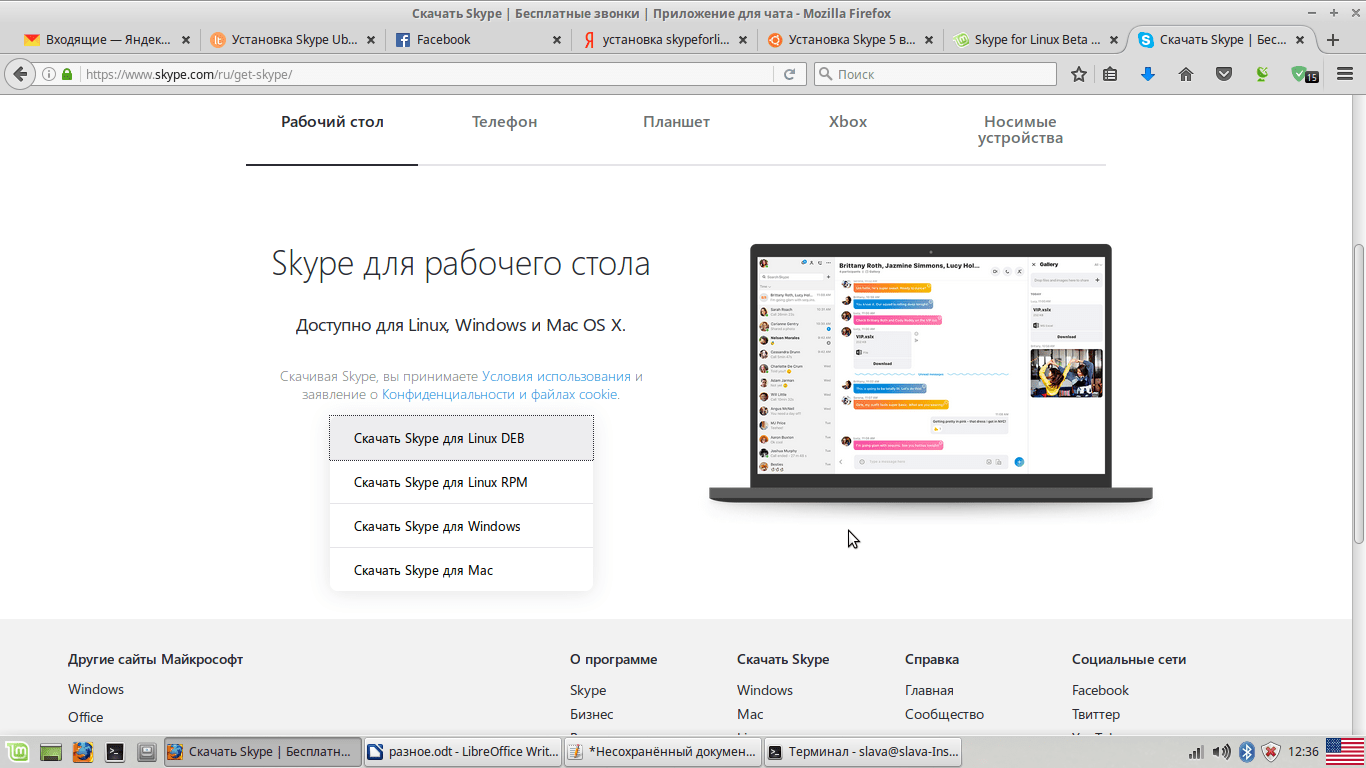Open the Linux Mint start menu
The height and width of the screenshot is (768, 1366).
[x=17, y=751]
